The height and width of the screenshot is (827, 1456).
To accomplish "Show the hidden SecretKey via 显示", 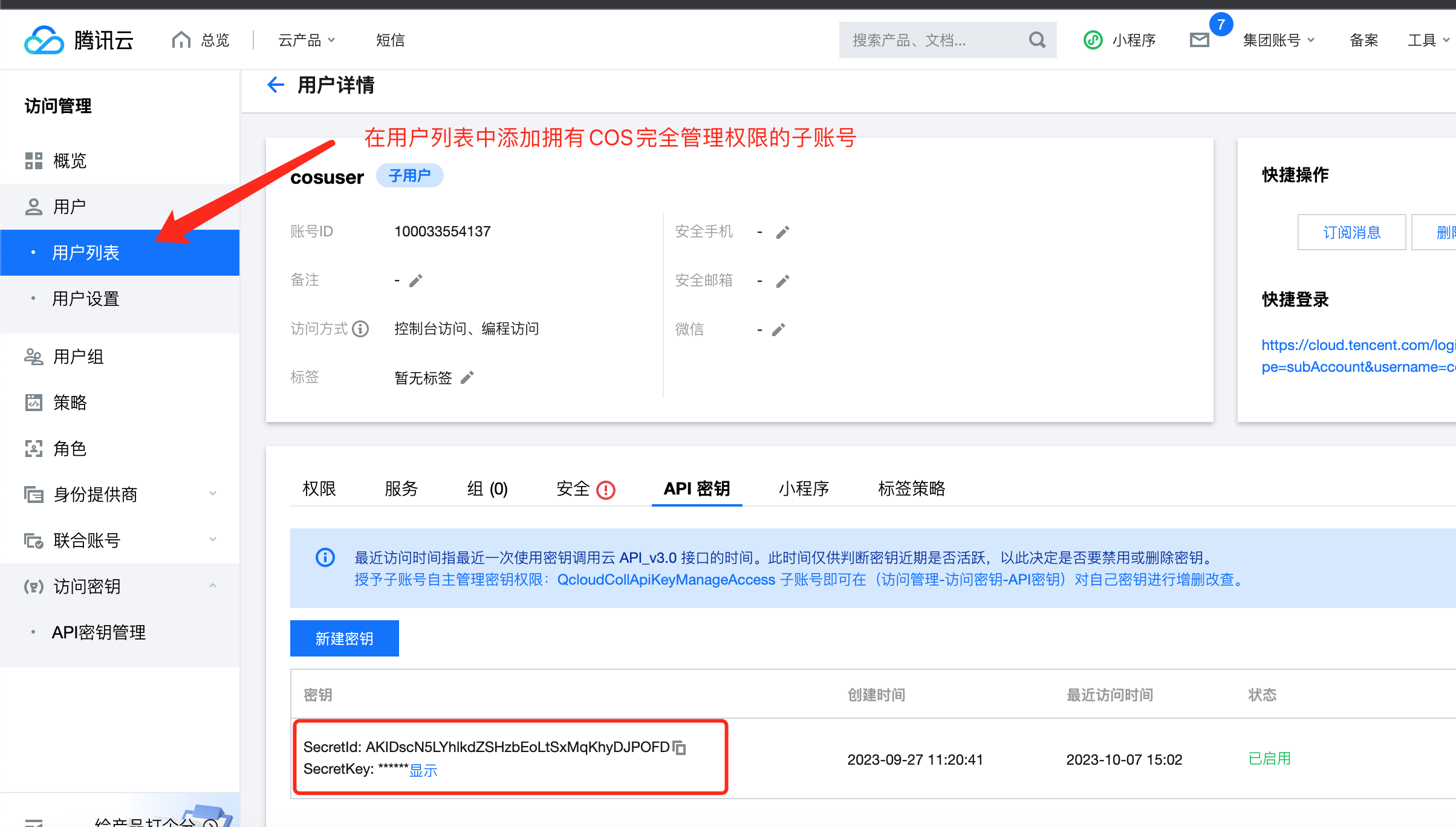I will (423, 770).
